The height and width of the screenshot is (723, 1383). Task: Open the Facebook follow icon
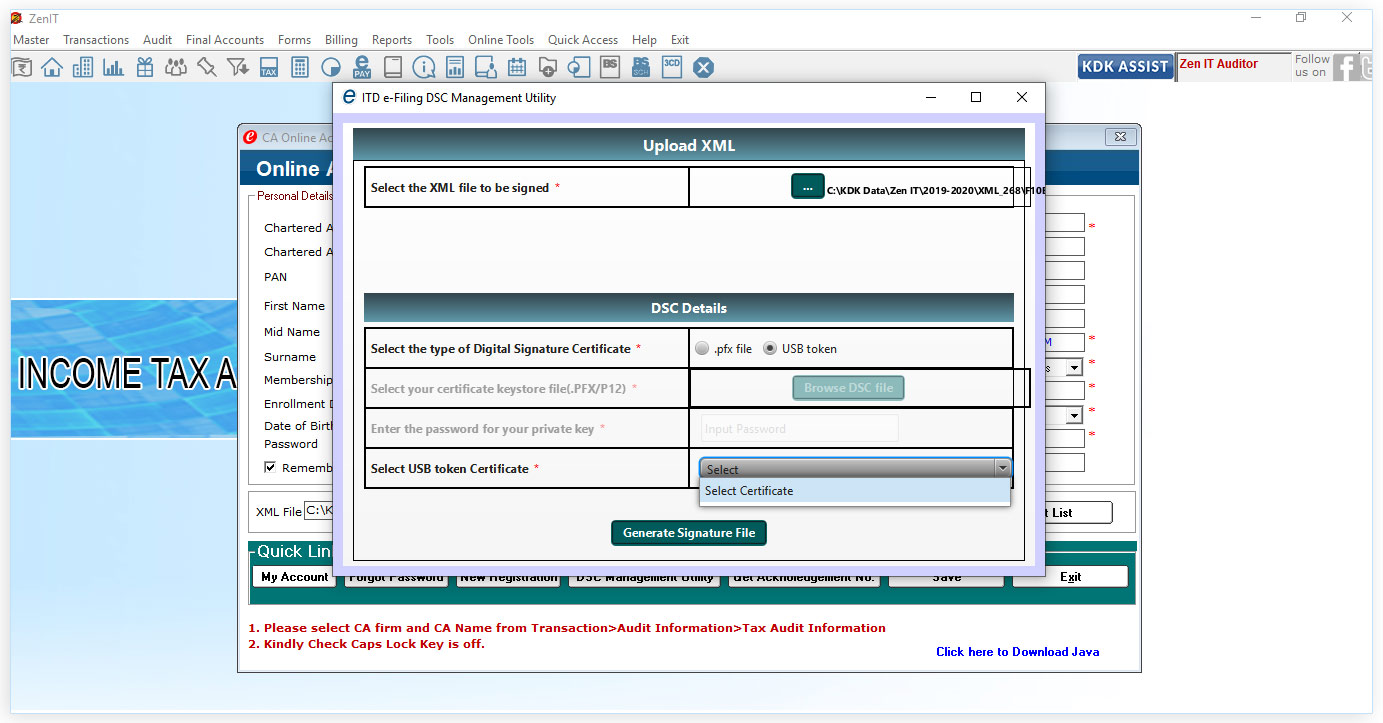click(x=1346, y=67)
